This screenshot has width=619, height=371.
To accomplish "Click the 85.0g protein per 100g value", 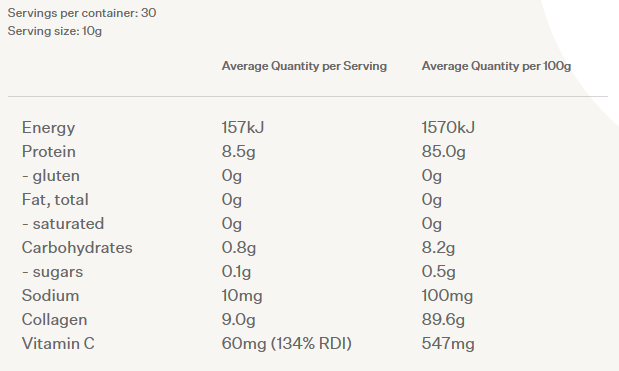I will point(443,152).
